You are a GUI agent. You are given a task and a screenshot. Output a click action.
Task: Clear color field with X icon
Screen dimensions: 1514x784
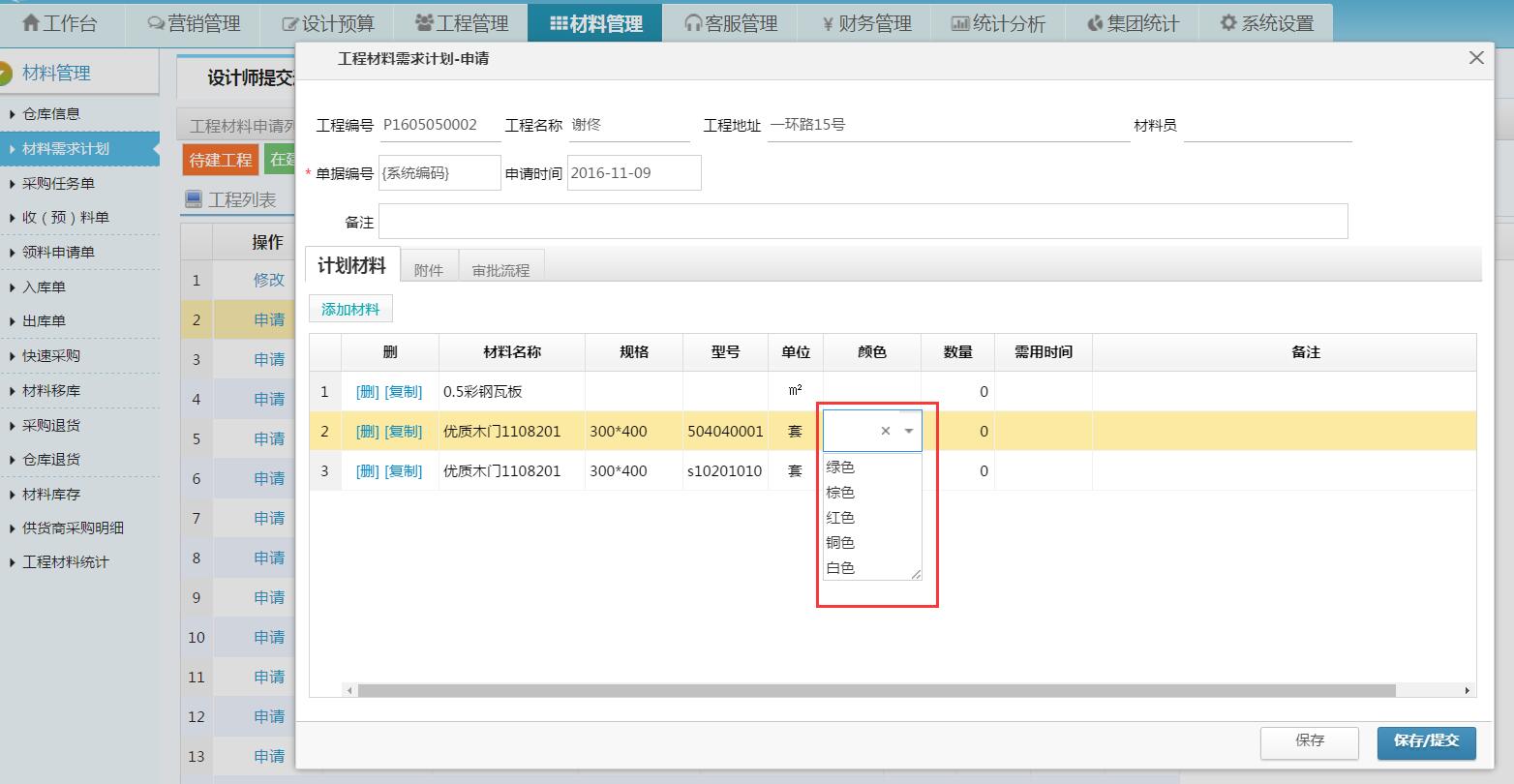(885, 432)
